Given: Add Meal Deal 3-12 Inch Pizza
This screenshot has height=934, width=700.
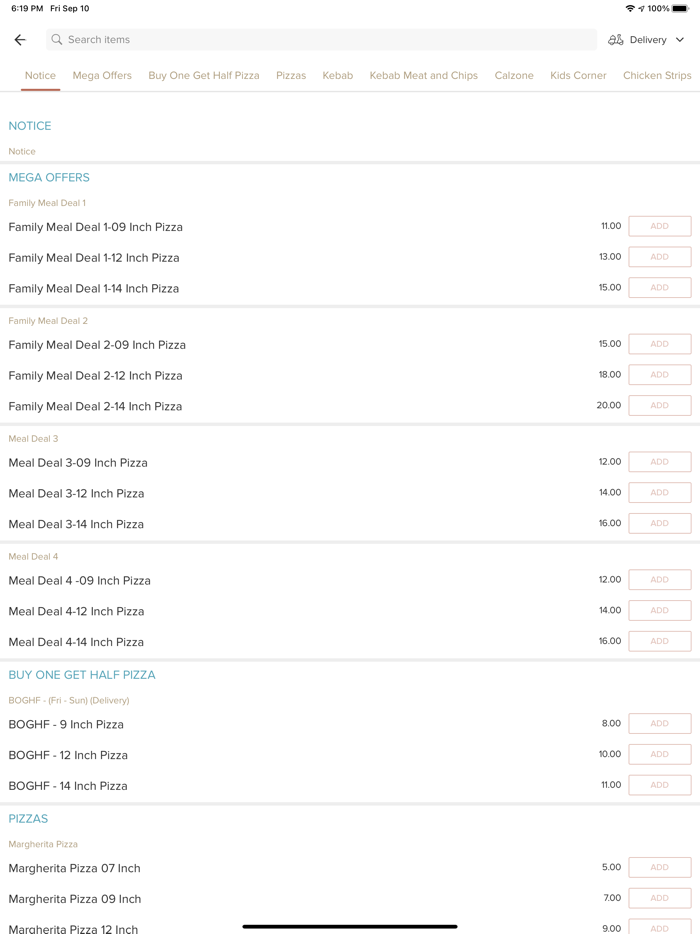Looking at the screenshot, I should [x=659, y=492].
